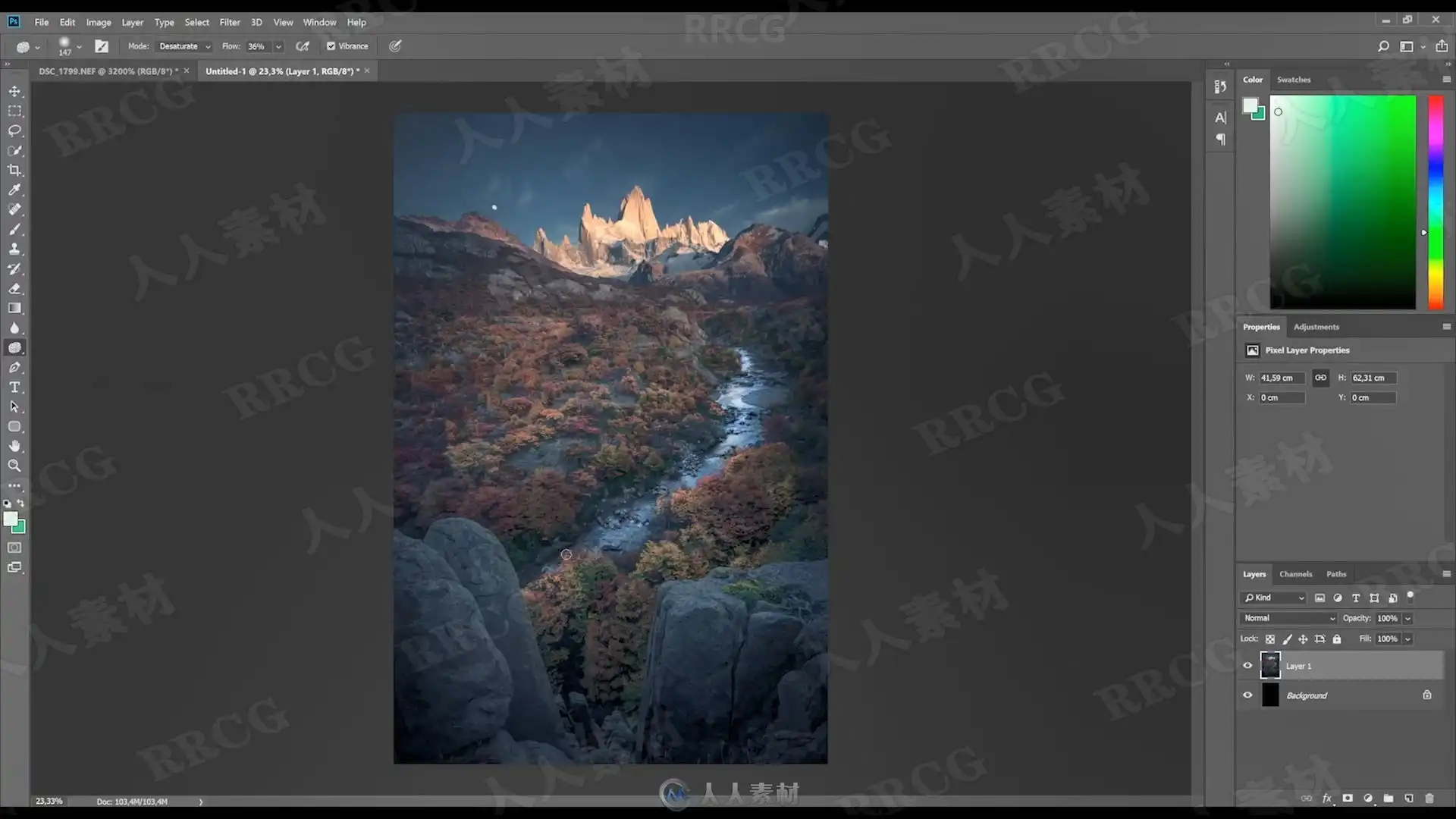1456x819 pixels.
Task: Switch to DSC_1799.NEF document tab
Action: click(108, 71)
